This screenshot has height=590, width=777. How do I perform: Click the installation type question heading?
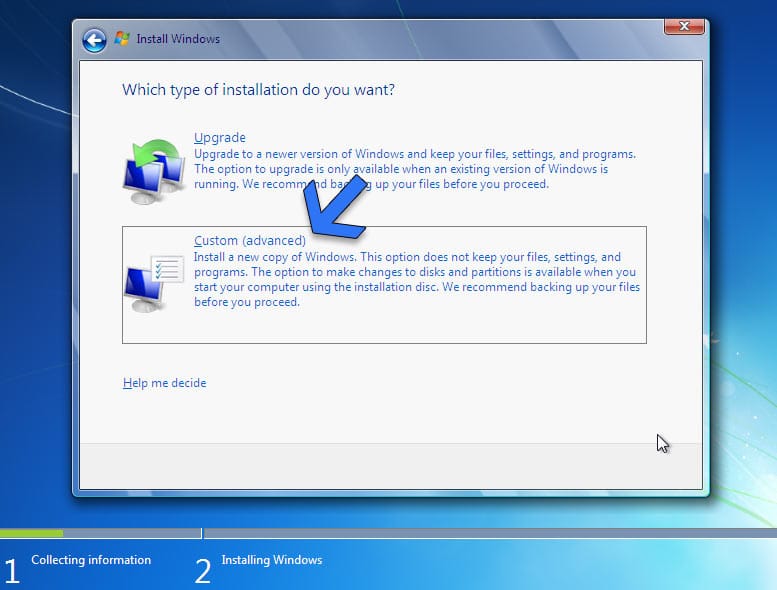(258, 90)
